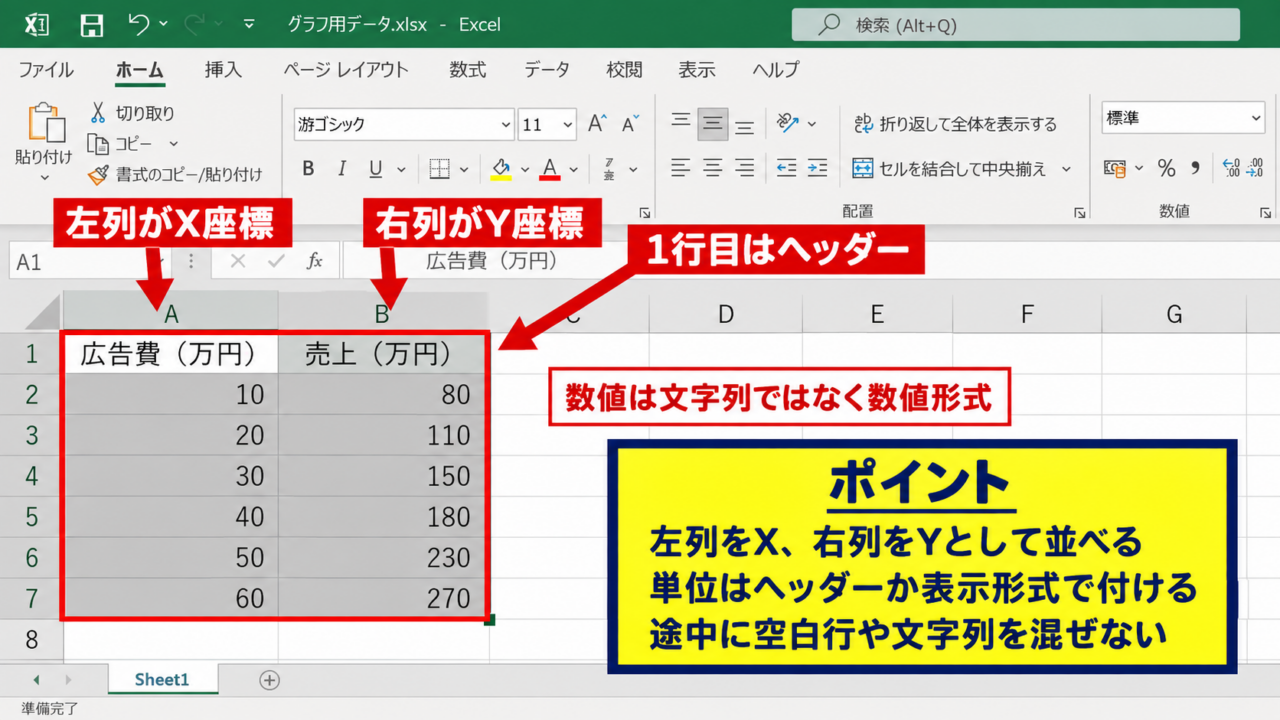Add a new sheet with plus icon
1280x720 pixels.
point(269,680)
